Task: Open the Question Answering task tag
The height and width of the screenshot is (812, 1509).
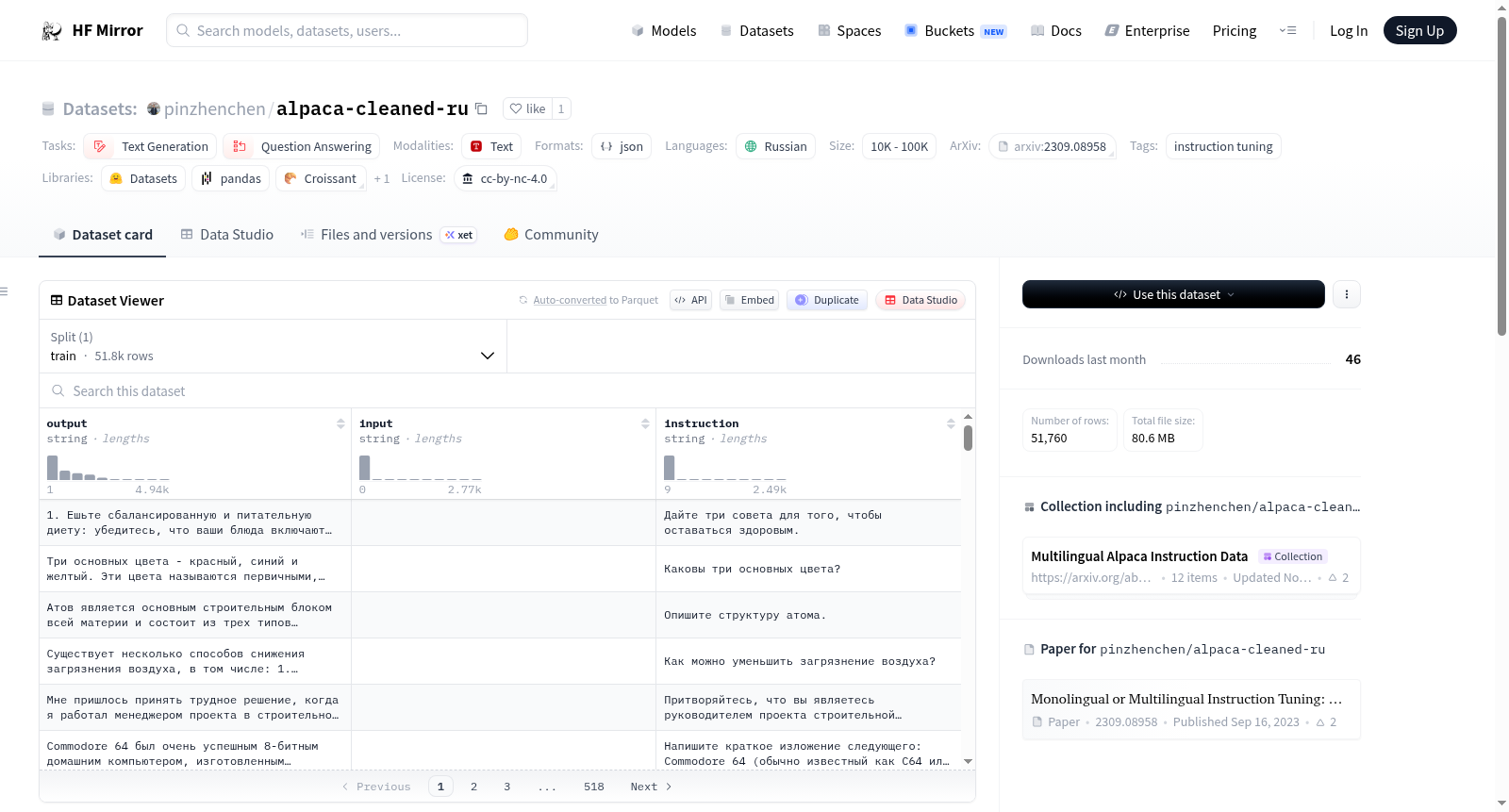Action: pos(302,146)
